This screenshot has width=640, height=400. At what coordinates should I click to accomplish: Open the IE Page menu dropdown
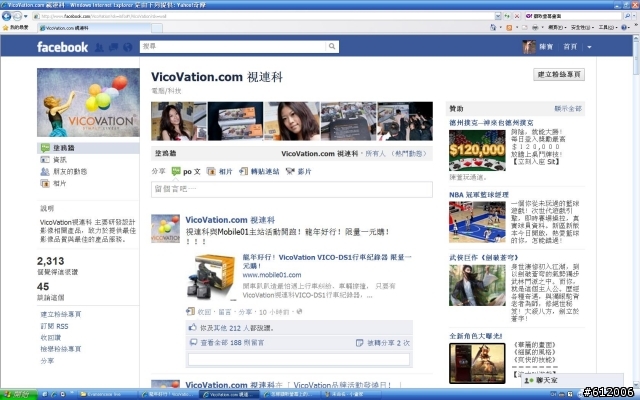tap(557, 27)
